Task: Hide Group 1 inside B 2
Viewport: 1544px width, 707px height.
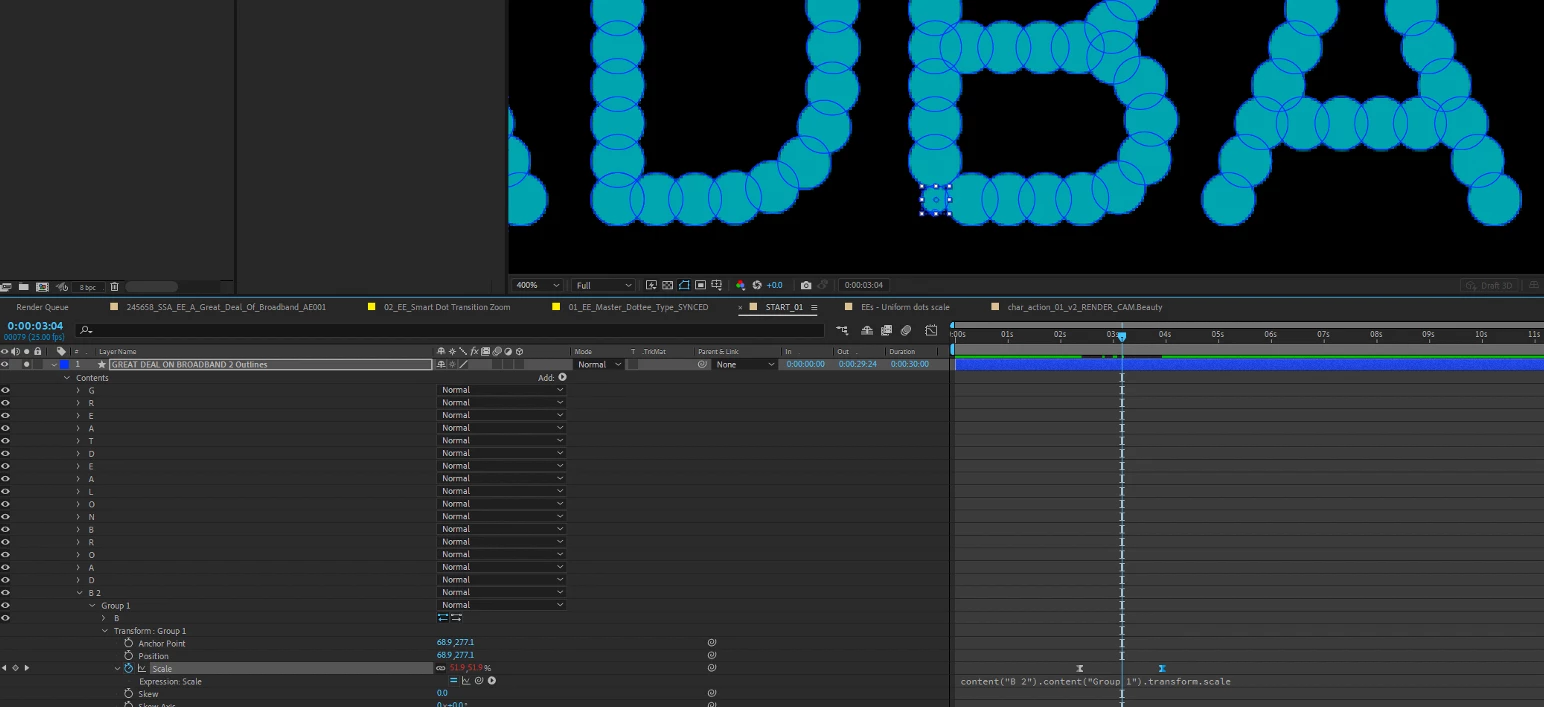Action: (5, 605)
